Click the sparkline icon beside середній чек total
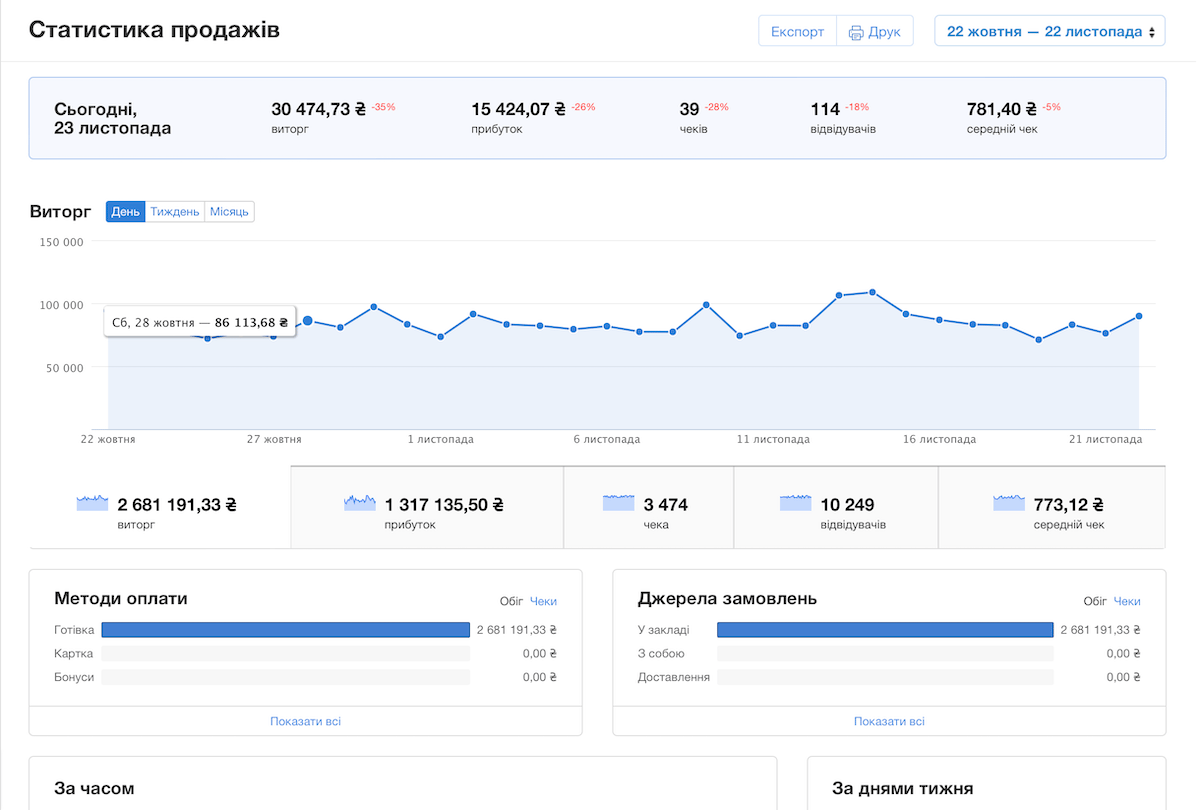Viewport: 1200px width, 810px height. pos(1008,503)
